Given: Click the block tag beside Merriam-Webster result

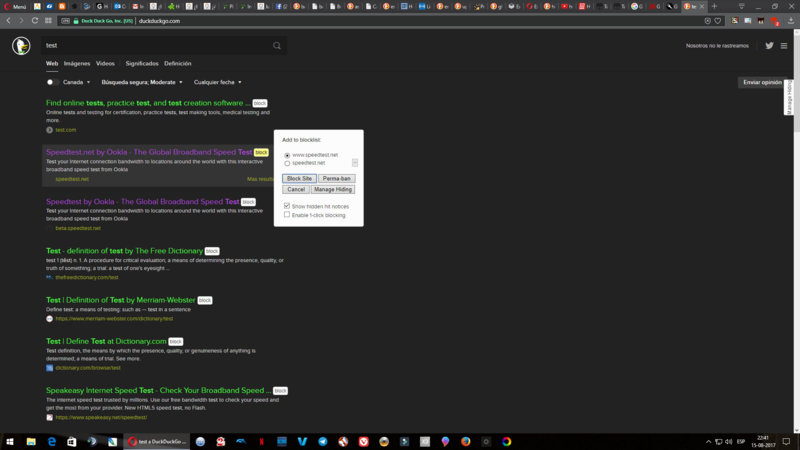Looking at the screenshot, I should (205, 301).
